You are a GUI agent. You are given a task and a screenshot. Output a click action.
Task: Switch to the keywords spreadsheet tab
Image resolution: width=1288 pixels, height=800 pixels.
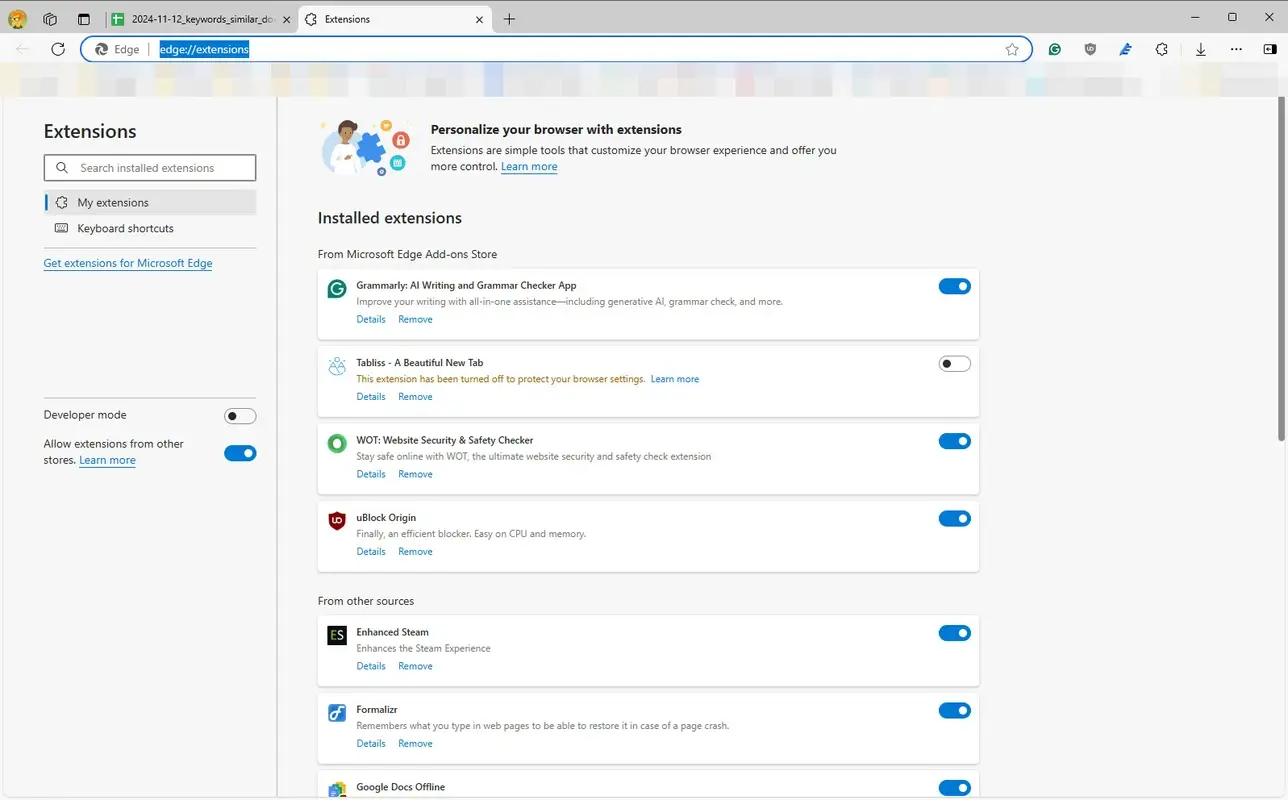(x=200, y=18)
